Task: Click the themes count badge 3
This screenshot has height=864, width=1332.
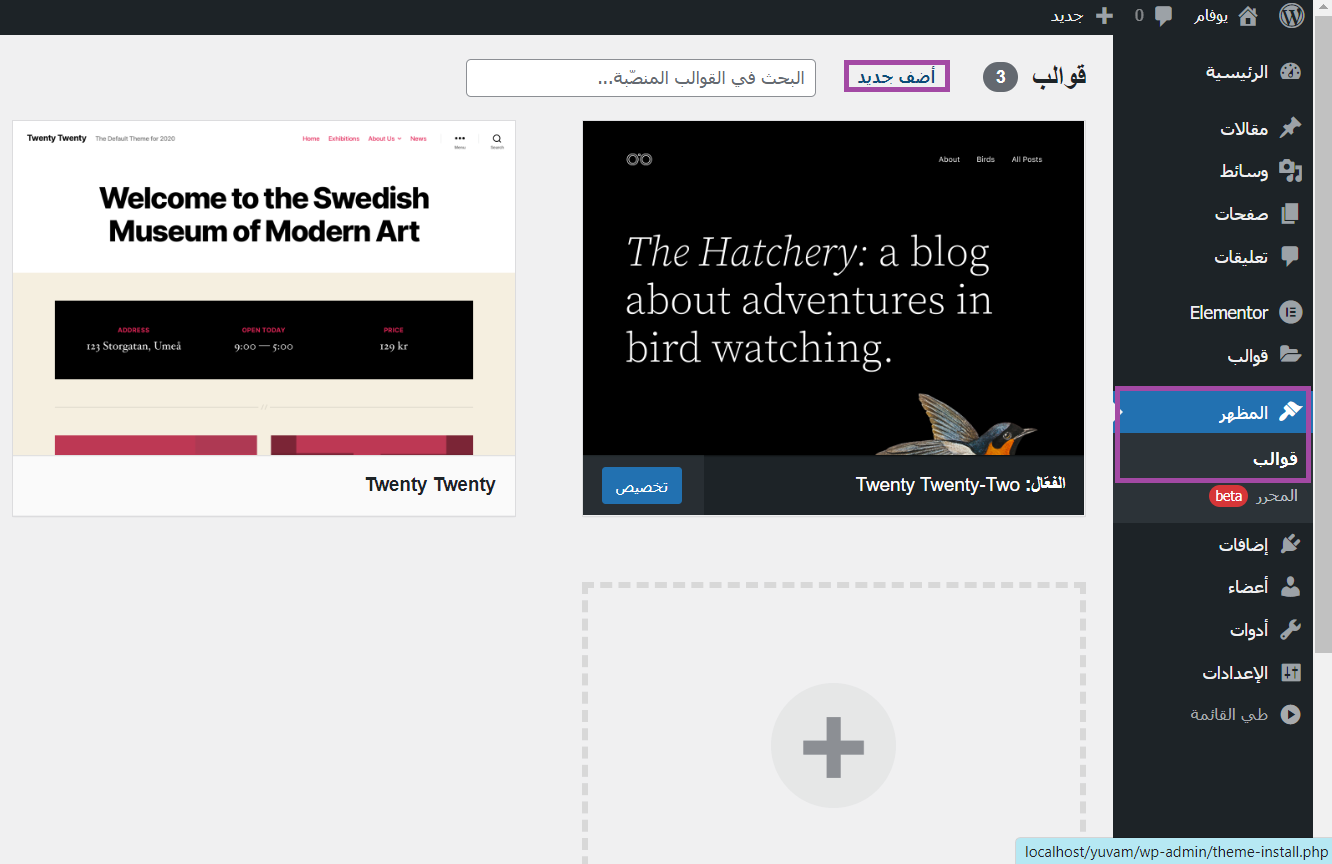Action: (1001, 77)
